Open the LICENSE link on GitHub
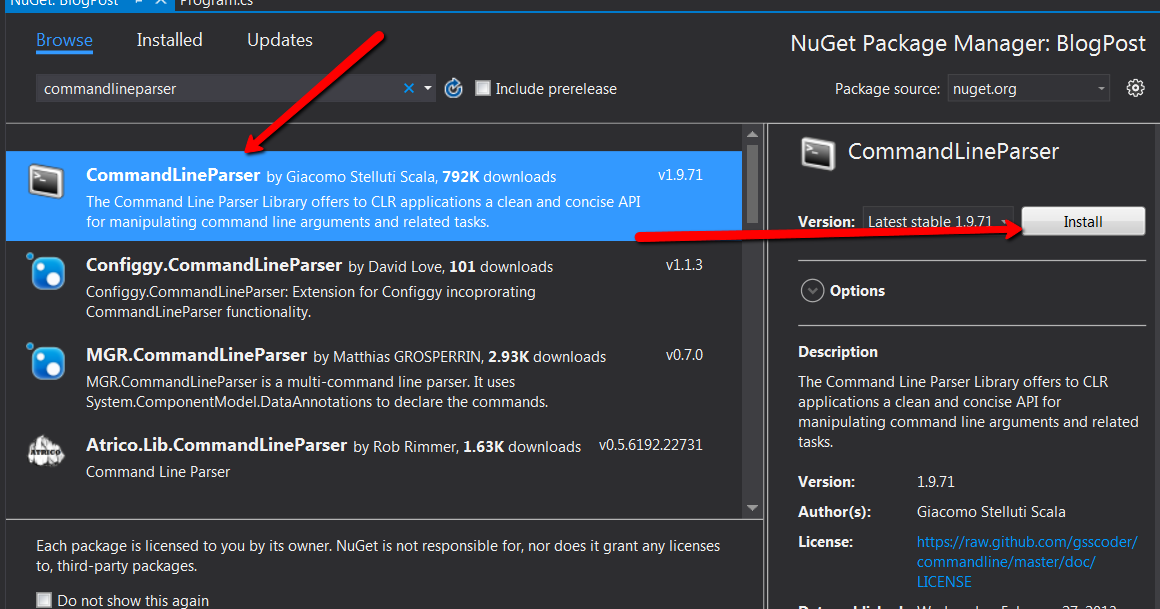 pyautogui.click(x=1027, y=562)
